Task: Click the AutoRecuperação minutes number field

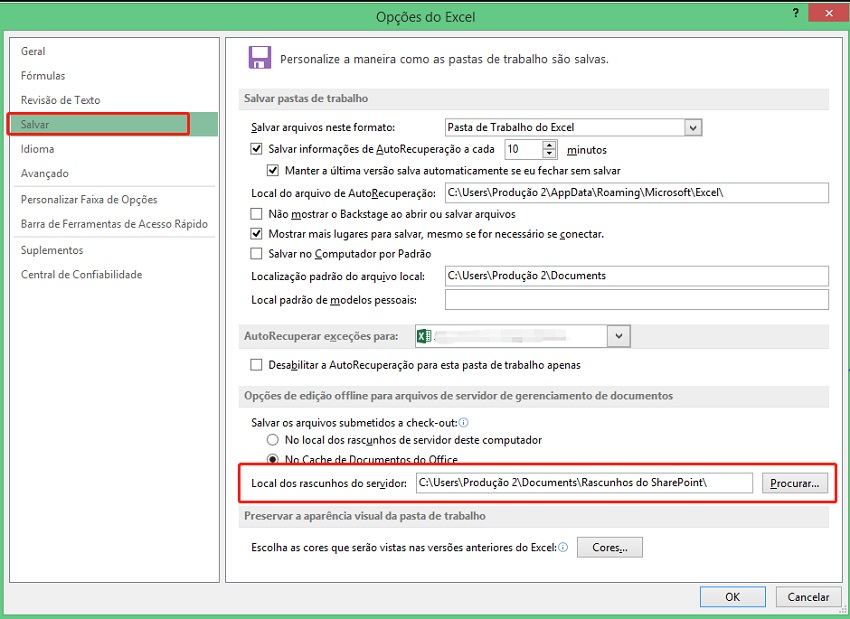Action: coord(524,149)
